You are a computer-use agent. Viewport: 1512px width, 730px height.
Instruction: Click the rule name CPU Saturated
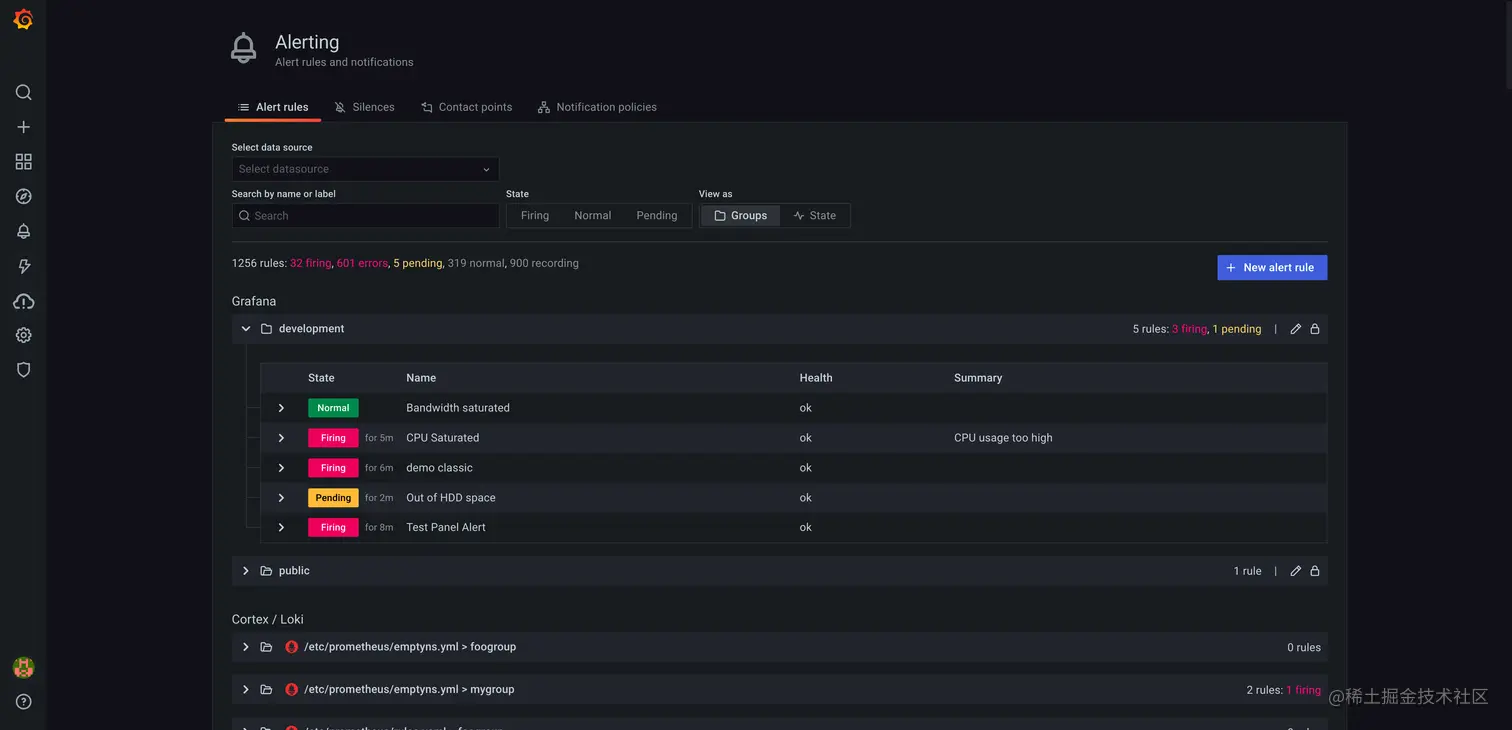click(x=442, y=438)
